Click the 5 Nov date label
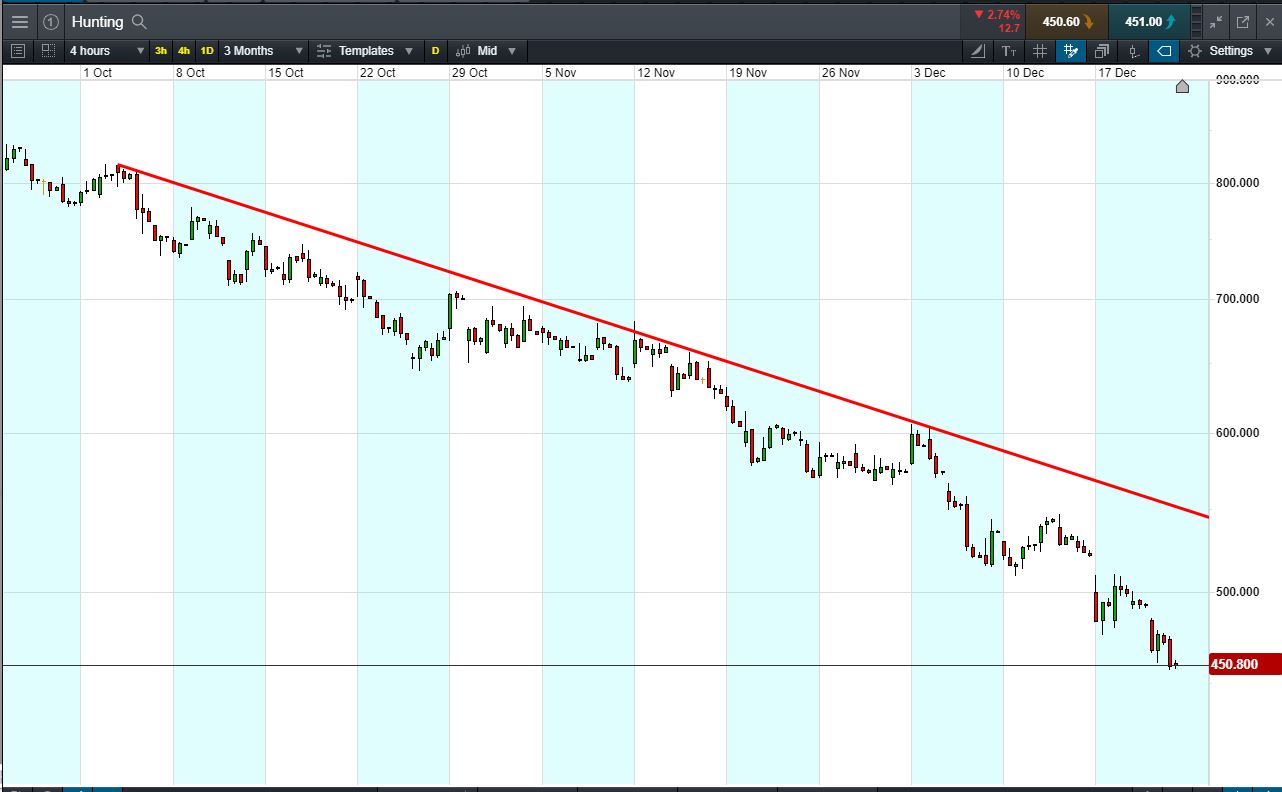 (x=561, y=73)
